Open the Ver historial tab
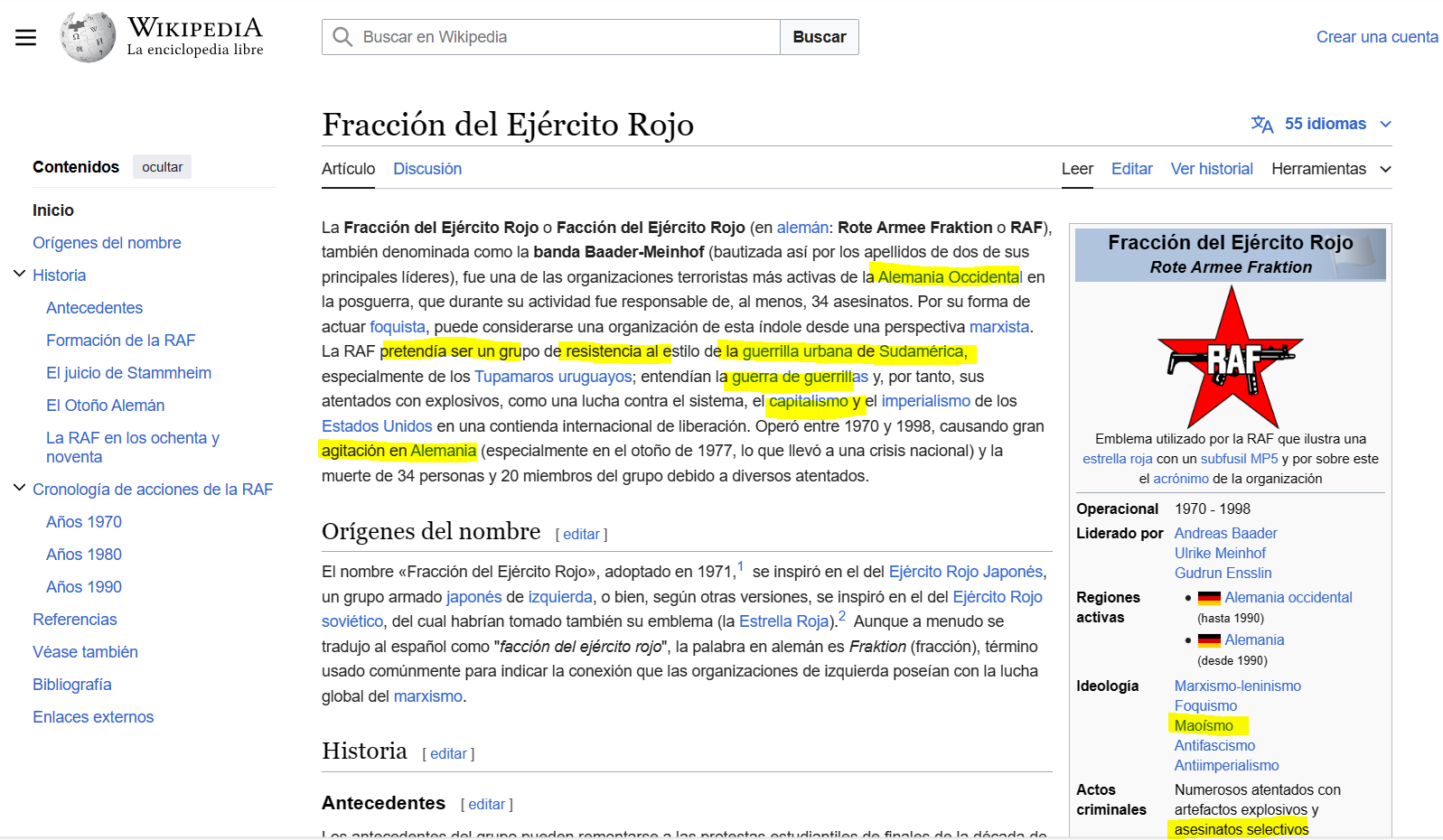 point(1212,169)
